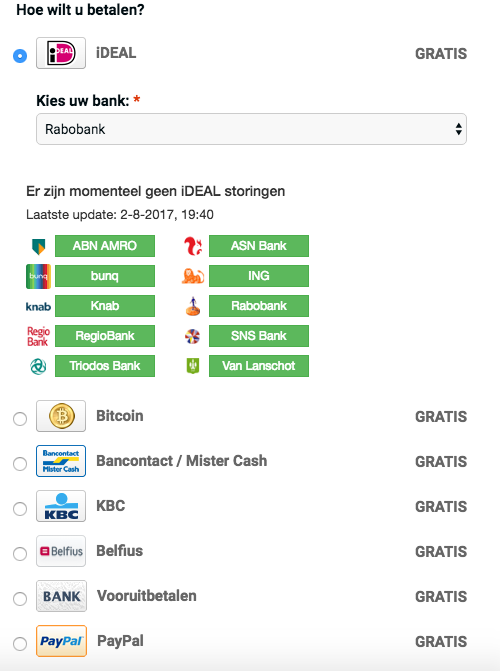Click the iDEAL payment logo icon
Image resolution: width=500 pixels, height=671 pixels.
coord(61,53)
